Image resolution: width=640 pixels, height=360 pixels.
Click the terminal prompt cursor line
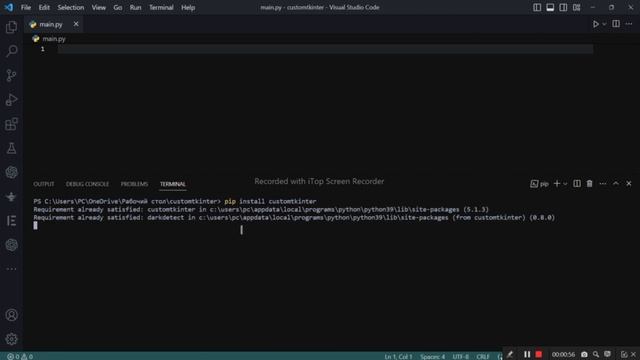pos(36,226)
